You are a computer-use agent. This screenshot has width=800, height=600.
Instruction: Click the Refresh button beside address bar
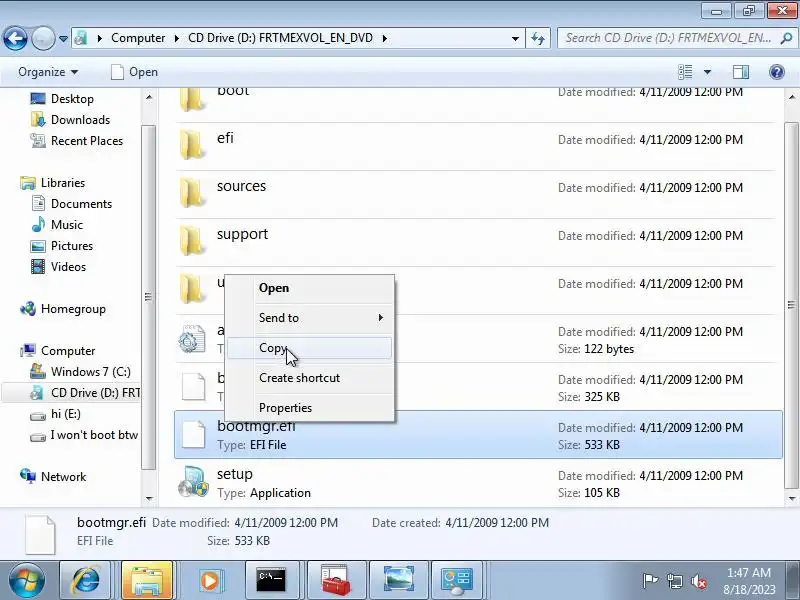click(x=538, y=38)
